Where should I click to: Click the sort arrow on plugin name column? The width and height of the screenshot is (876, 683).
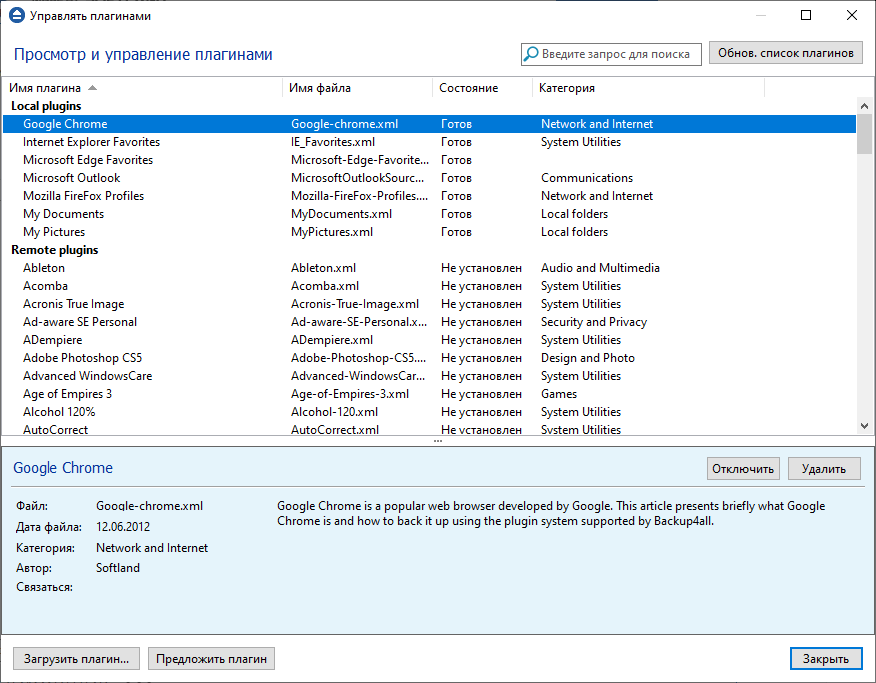(x=93, y=88)
